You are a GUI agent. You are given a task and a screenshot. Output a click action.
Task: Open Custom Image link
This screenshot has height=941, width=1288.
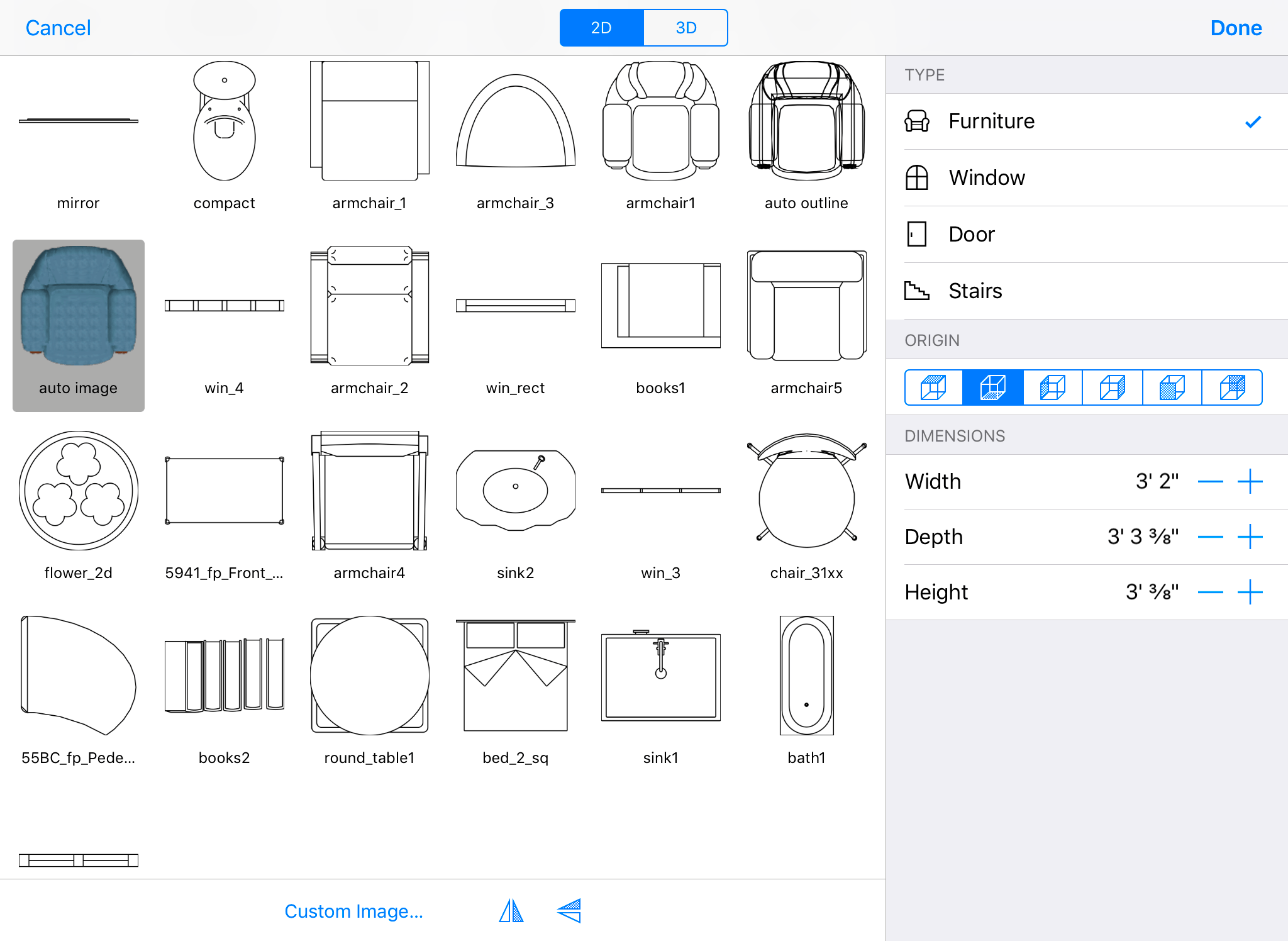pos(353,911)
